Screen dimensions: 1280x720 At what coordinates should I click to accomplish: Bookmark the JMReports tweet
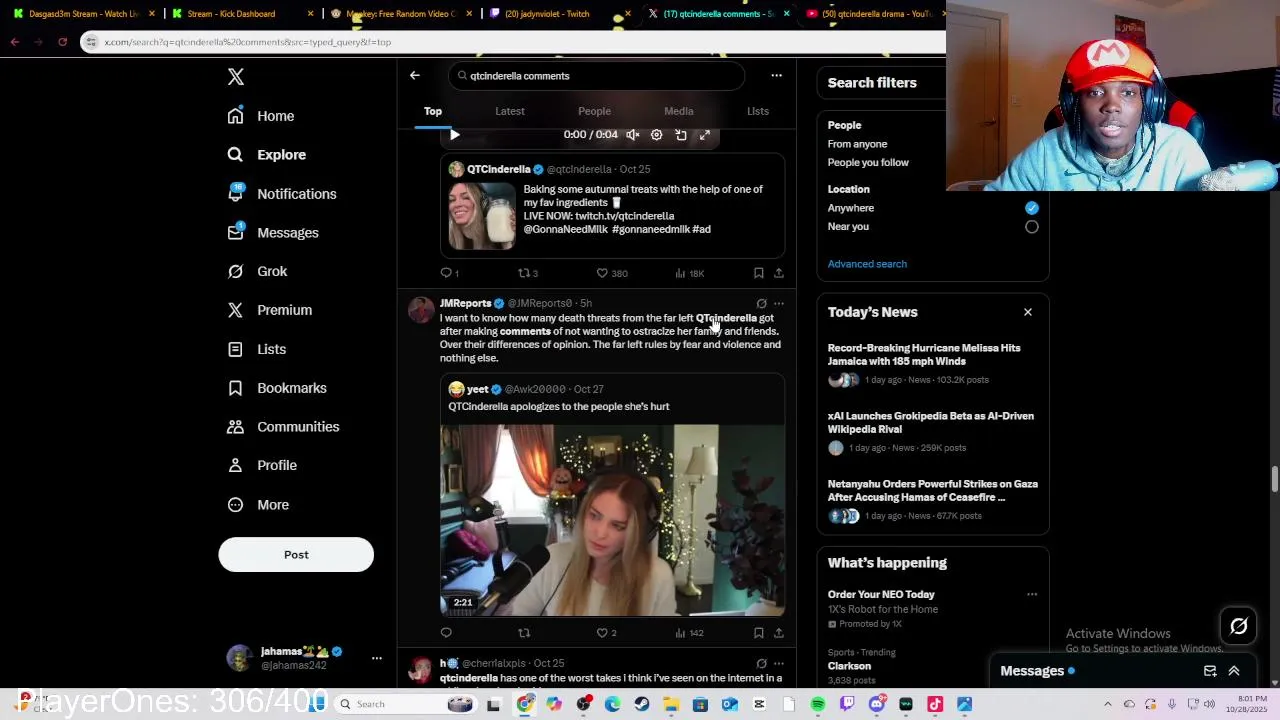tap(759, 633)
